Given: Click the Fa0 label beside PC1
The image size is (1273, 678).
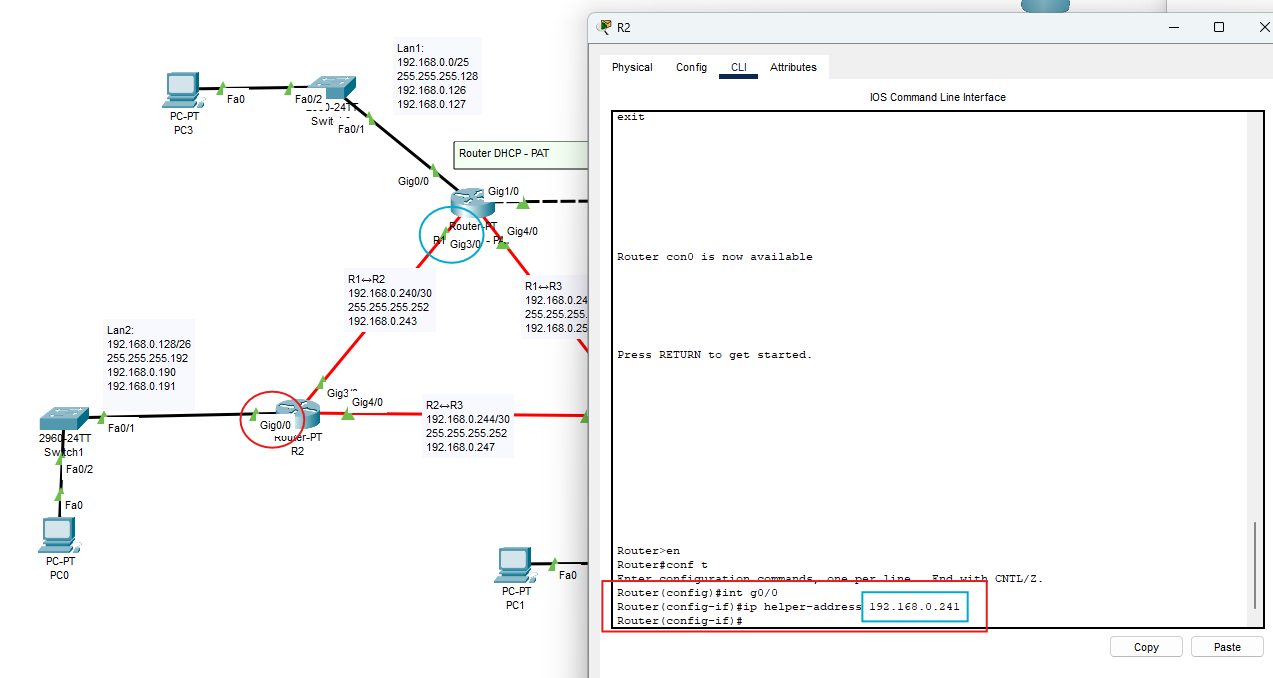Looking at the screenshot, I should pos(568,575).
